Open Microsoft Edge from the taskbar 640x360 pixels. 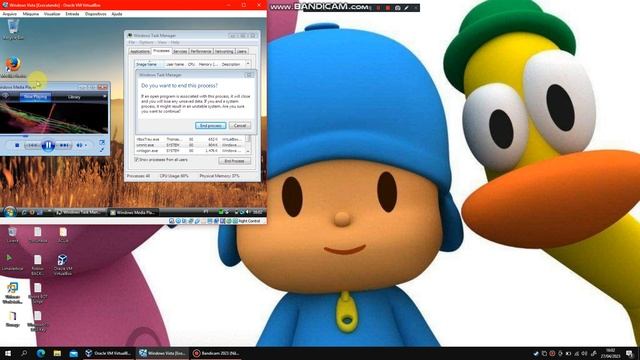41,353
